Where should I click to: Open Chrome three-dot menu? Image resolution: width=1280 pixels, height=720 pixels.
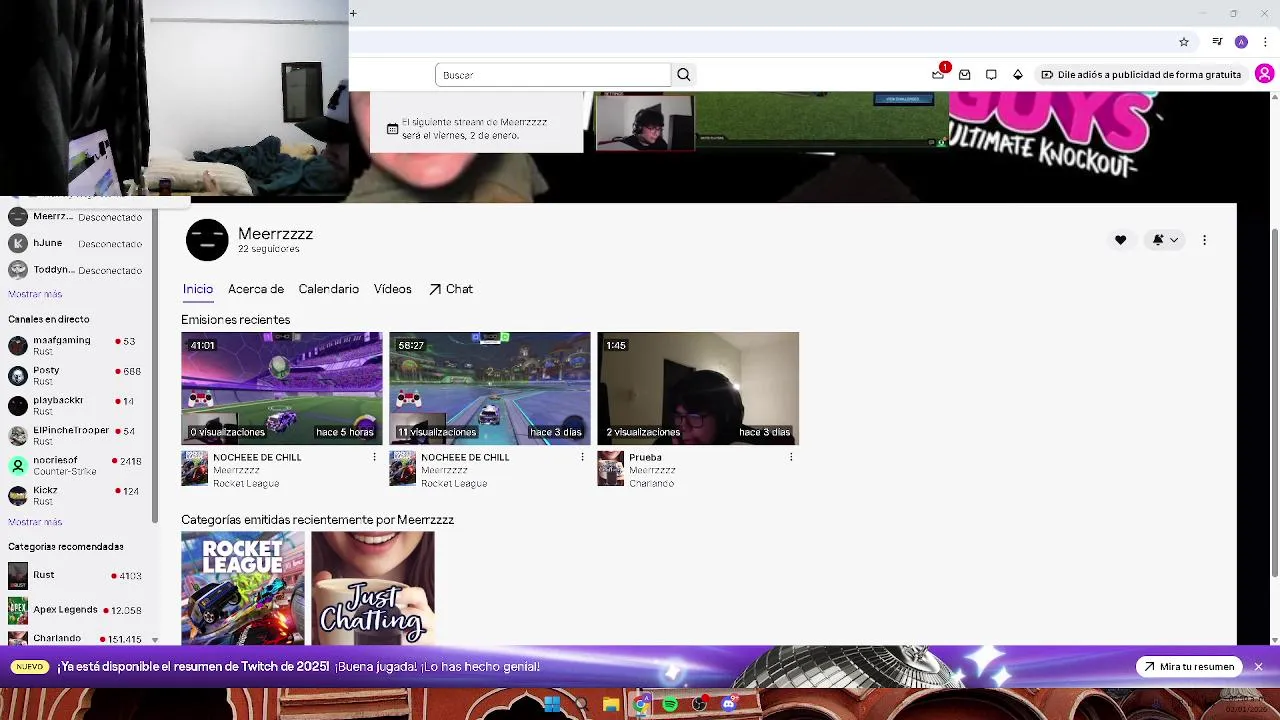point(1265,42)
